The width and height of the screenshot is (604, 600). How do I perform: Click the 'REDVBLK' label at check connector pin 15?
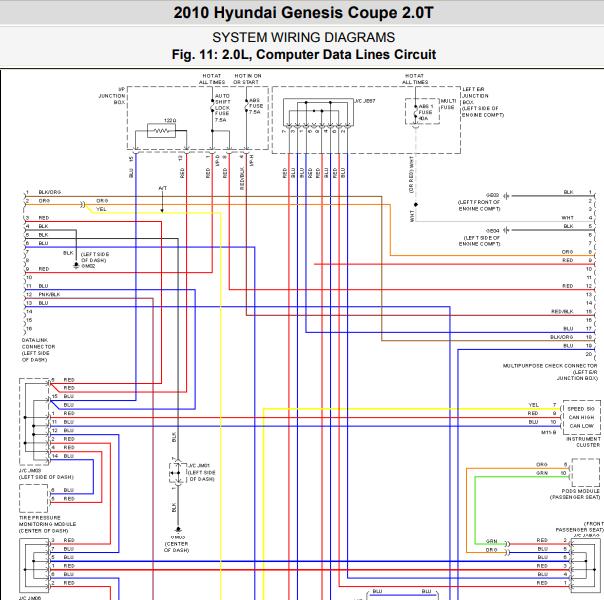pyautogui.click(x=562, y=311)
